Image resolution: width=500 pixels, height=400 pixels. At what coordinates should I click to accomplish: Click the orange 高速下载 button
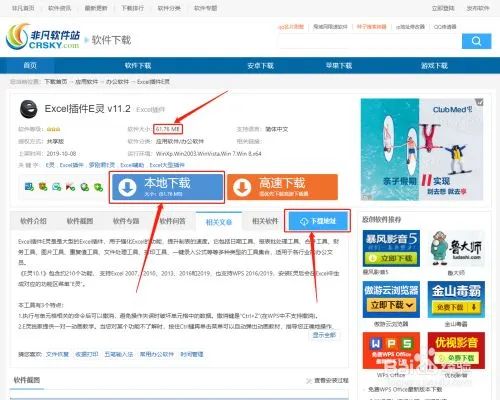(x=282, y=187)
